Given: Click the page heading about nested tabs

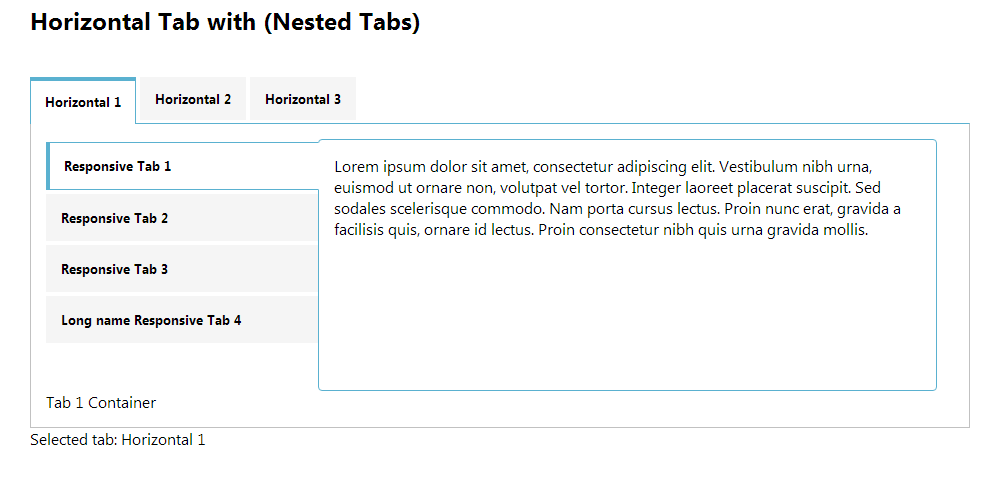Looking at the screenshot, I should pyautogui.click(x=225, y=22).
